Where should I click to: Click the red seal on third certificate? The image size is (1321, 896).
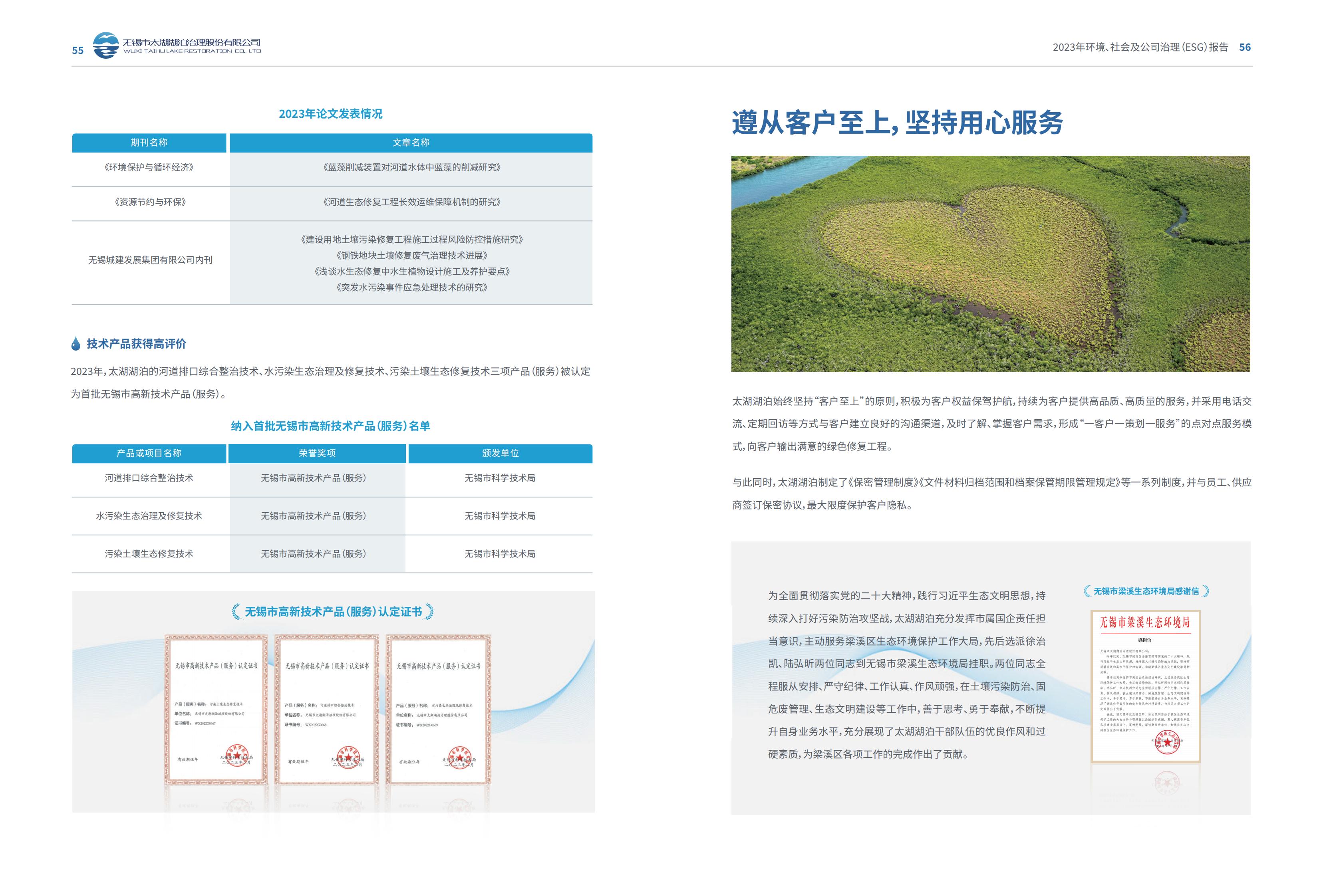tap(459, 758)
